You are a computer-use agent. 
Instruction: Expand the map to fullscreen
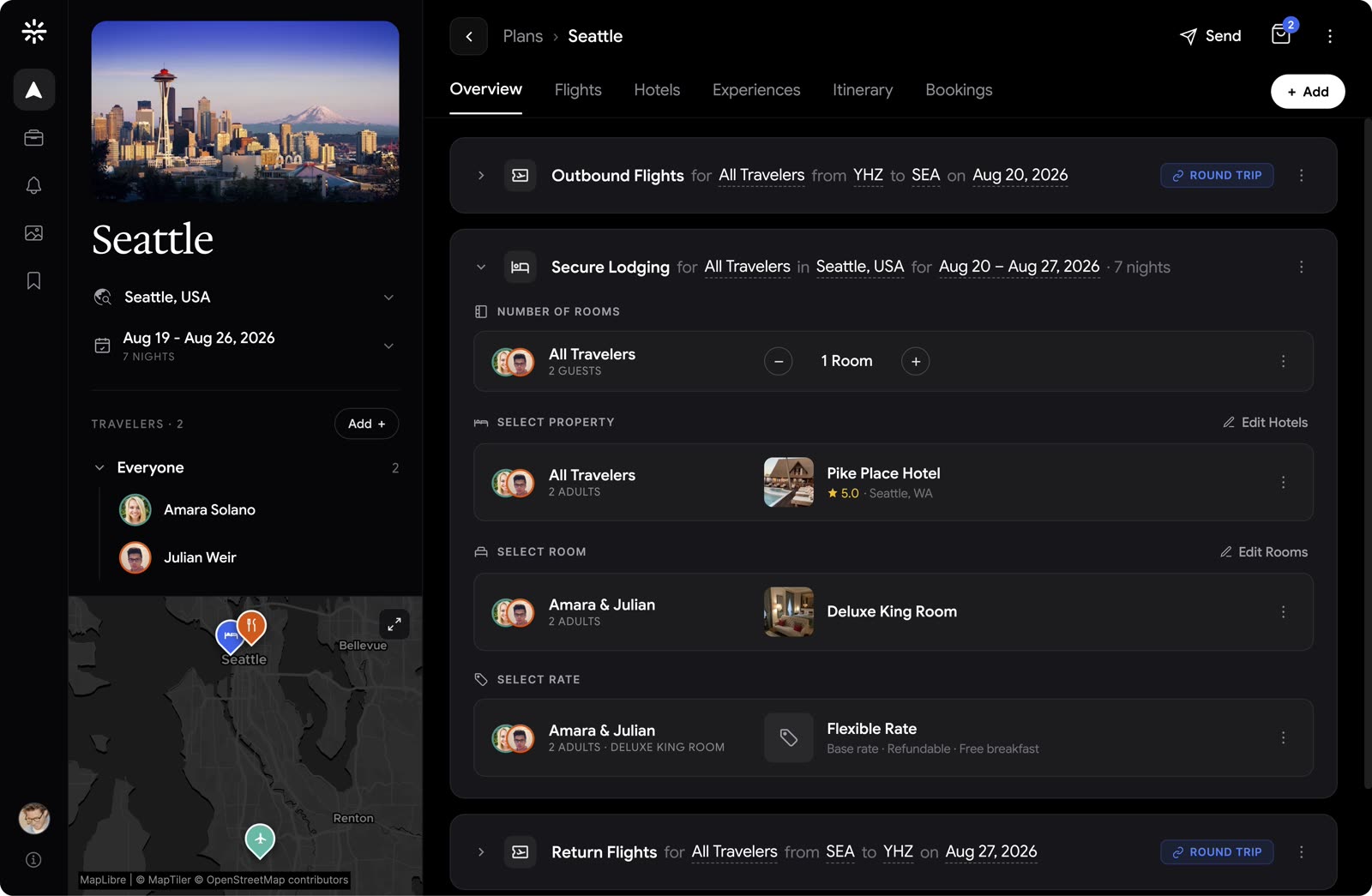[394, 624]
